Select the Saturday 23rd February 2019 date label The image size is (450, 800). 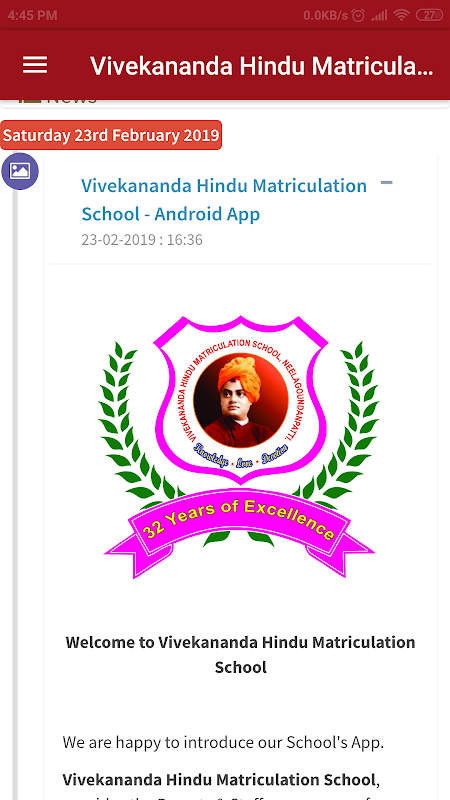point(111,135)
